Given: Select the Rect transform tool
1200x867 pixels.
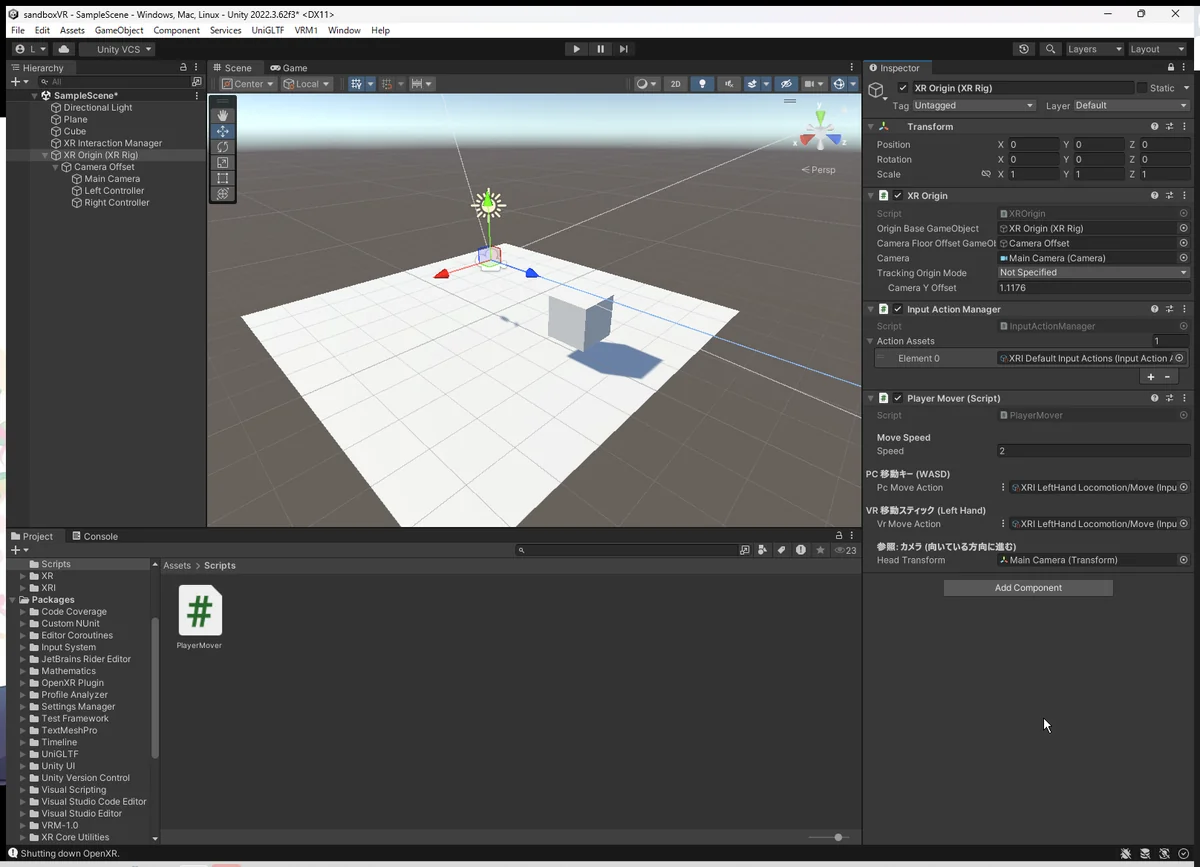Looking at the screenshot, I should (x=223, y=178).
